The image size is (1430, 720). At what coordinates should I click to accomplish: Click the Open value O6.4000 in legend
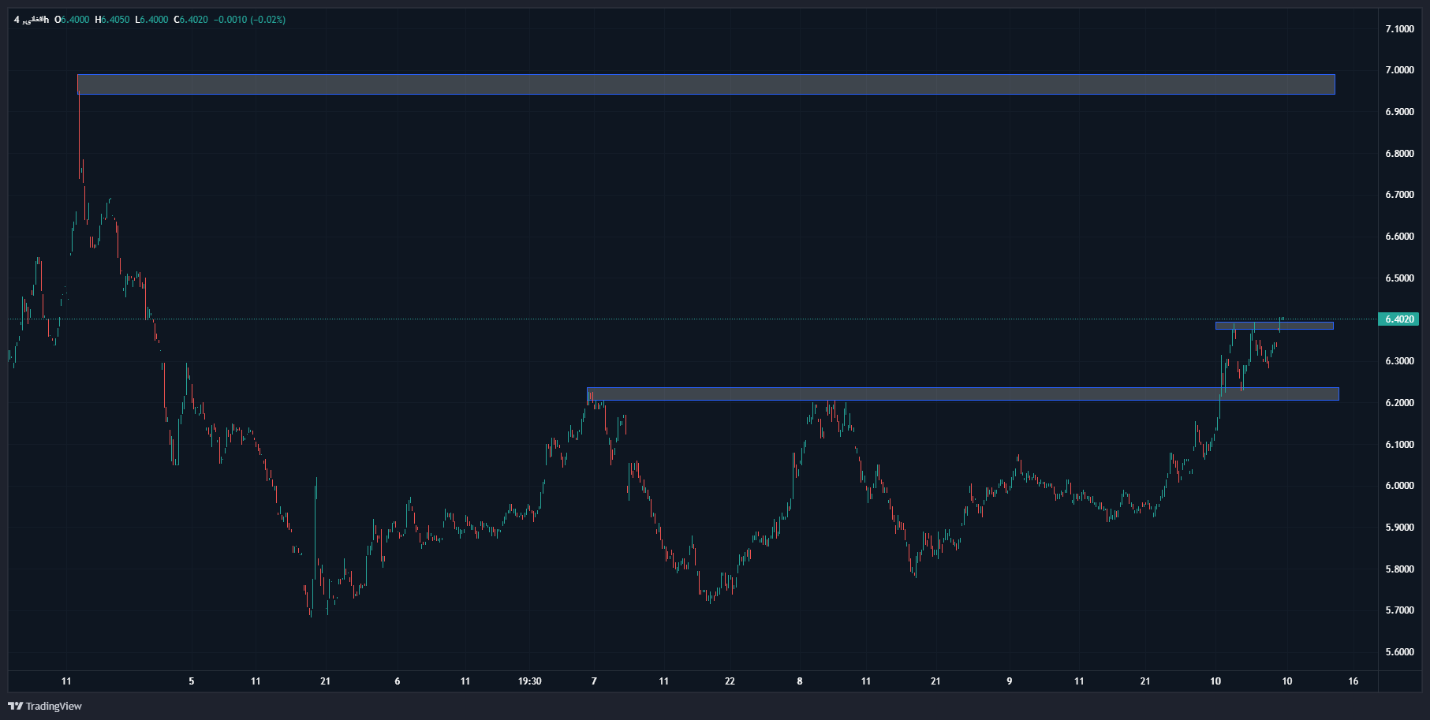tap(73, 19)
